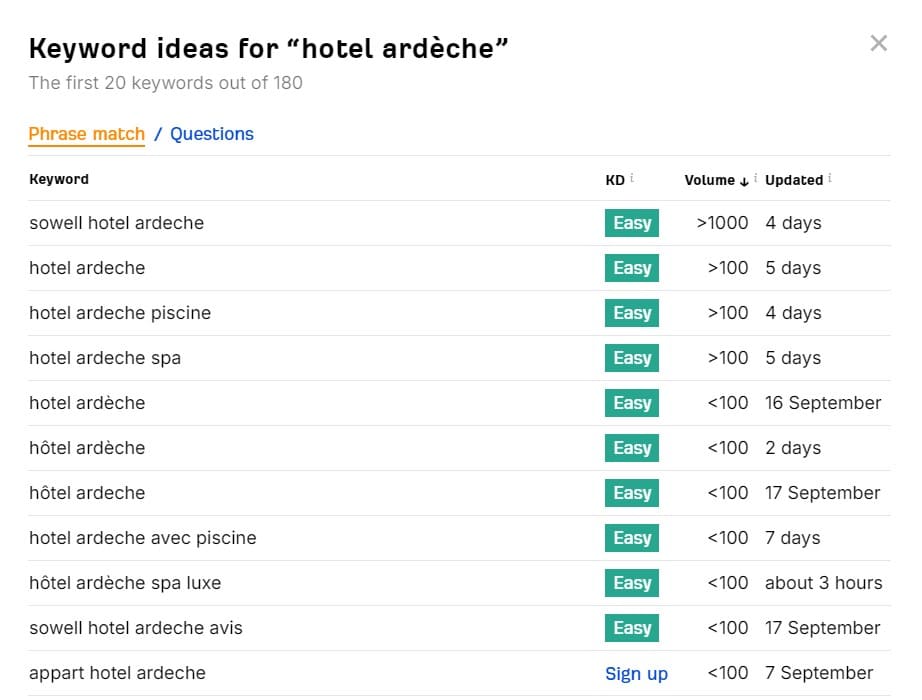Click the KD column header
Image resolution: width=922 pixels, height=700 pixels.
click(615, 180)
